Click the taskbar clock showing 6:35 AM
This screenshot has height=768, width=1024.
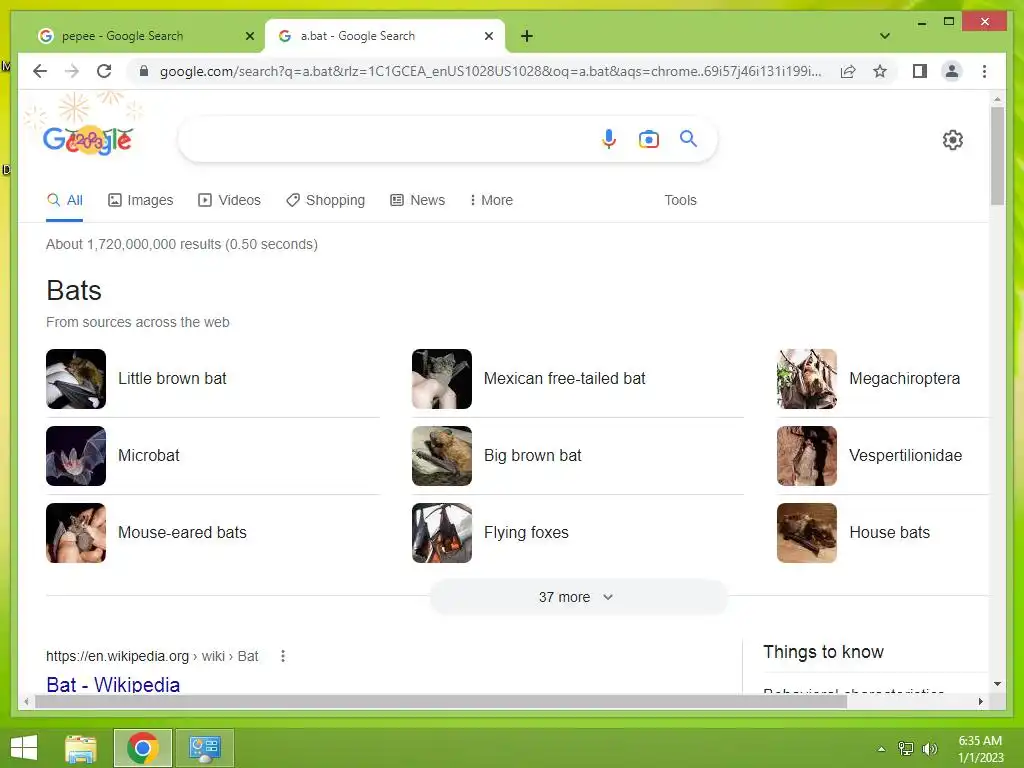(980, 748)
